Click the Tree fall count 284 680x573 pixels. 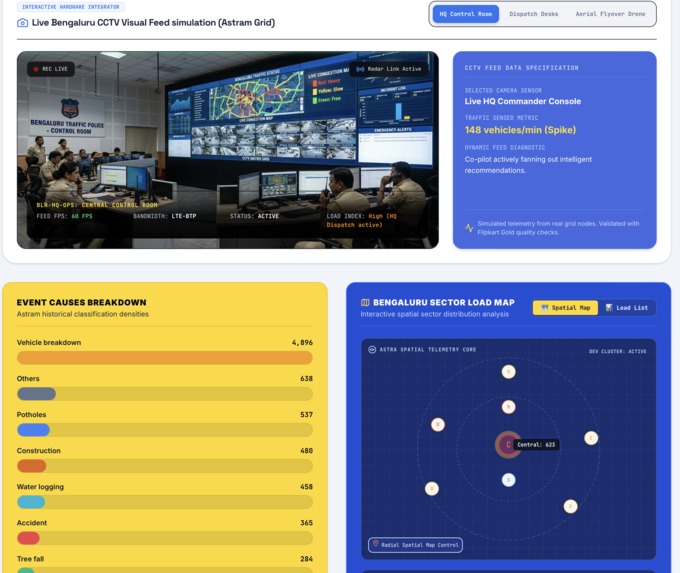pos(306,559)
